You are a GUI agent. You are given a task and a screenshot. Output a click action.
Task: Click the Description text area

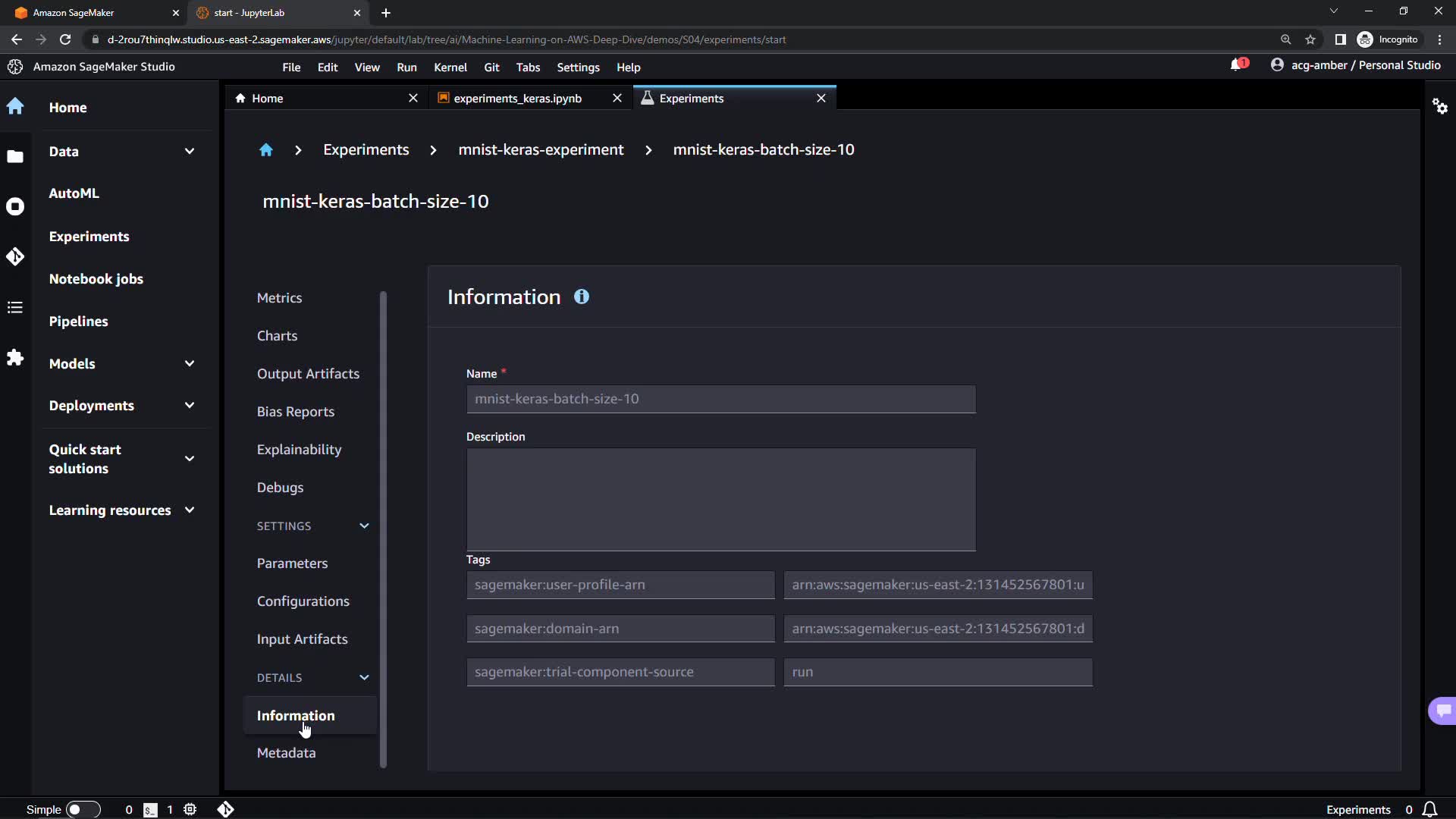720,499
